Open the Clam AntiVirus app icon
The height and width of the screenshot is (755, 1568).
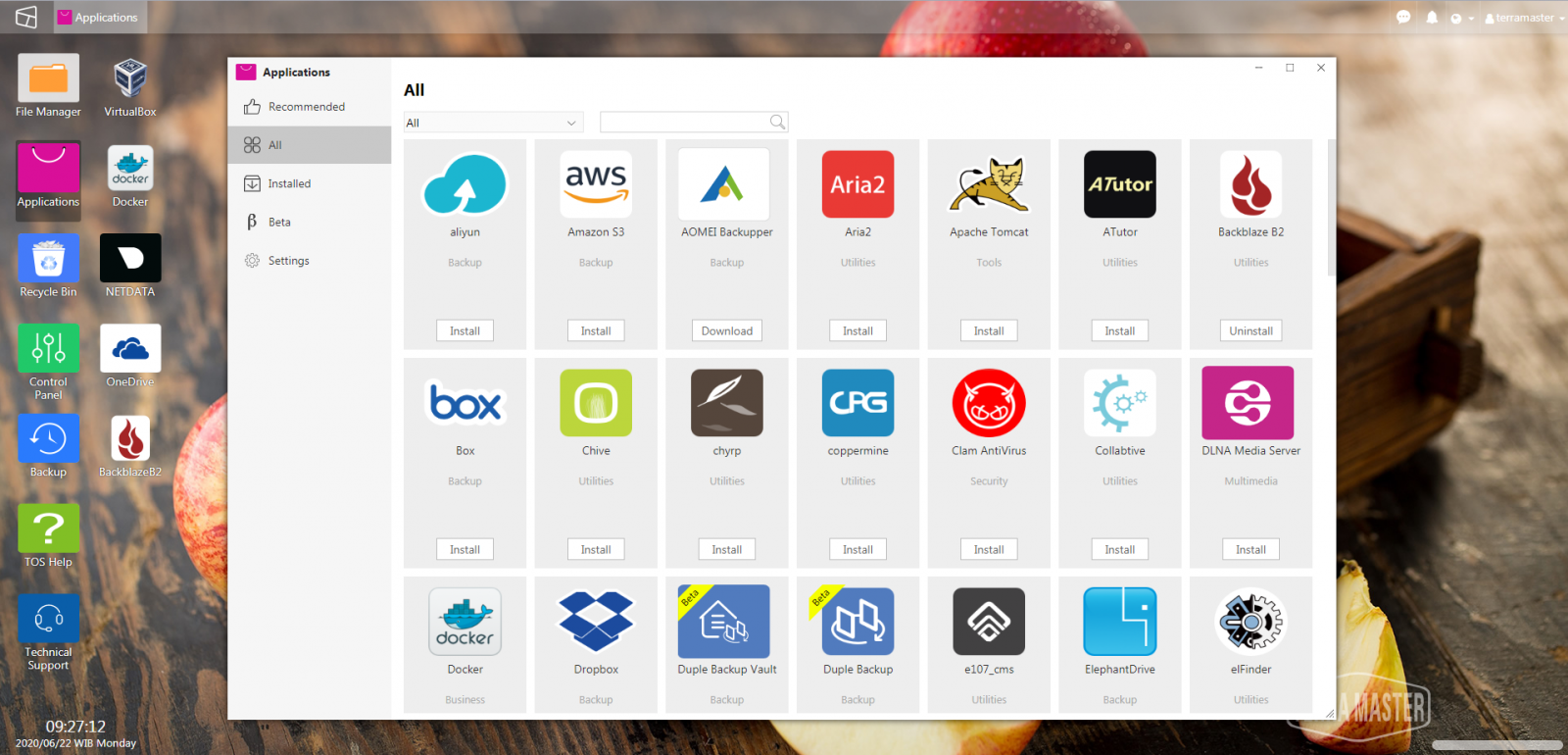[x=989, y=403]
